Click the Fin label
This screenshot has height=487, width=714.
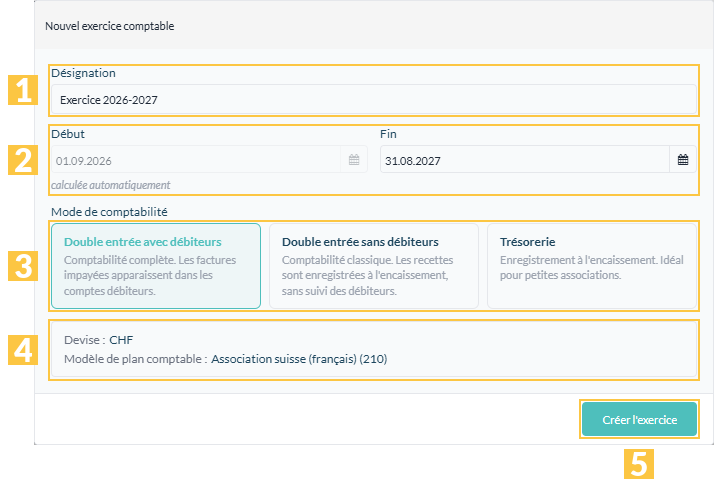pyautogui.click(x=388, y=134)
